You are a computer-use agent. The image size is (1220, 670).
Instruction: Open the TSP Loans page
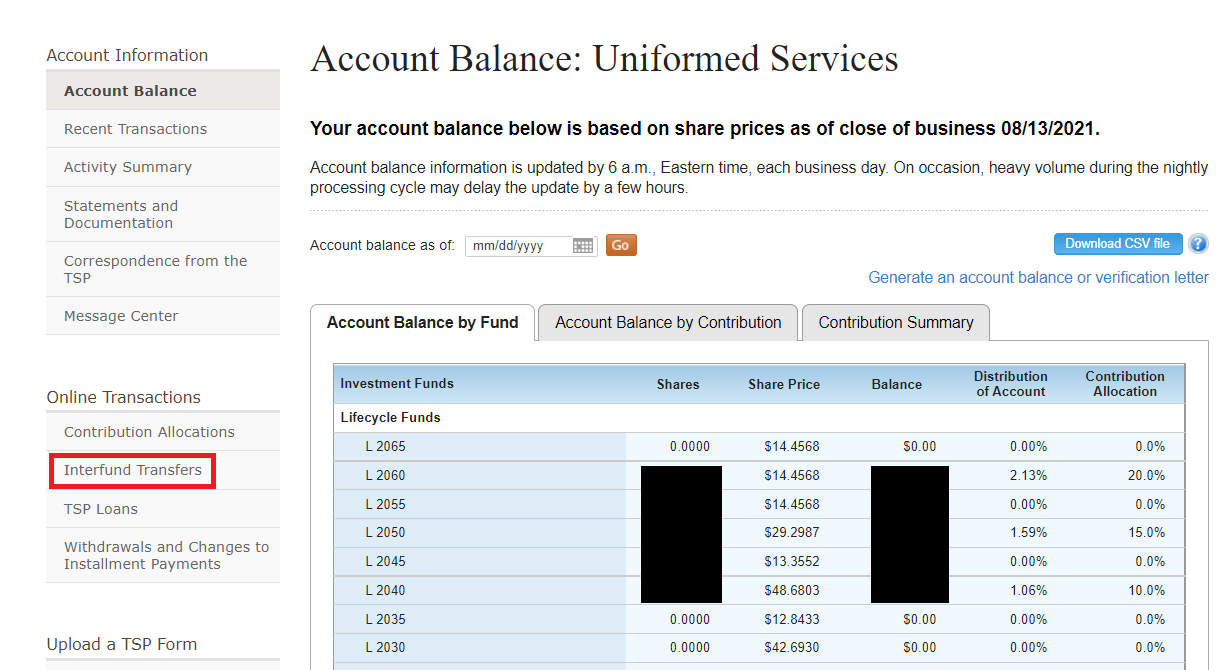[x=101, y=508]
